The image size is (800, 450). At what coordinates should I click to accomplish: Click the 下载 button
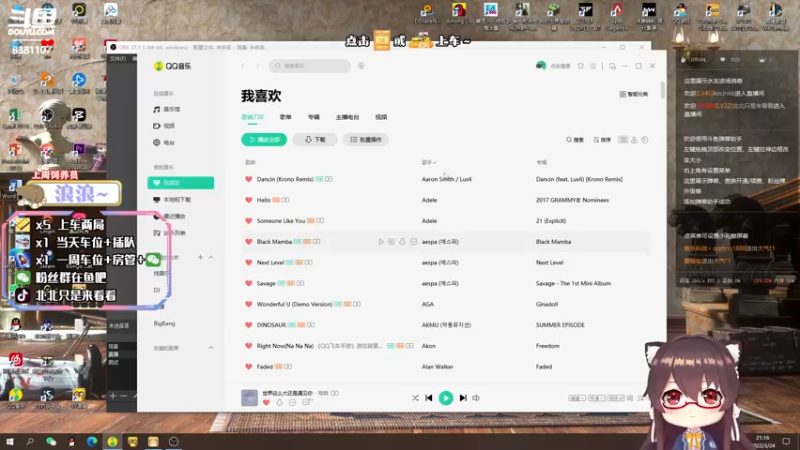coord(315,140)
